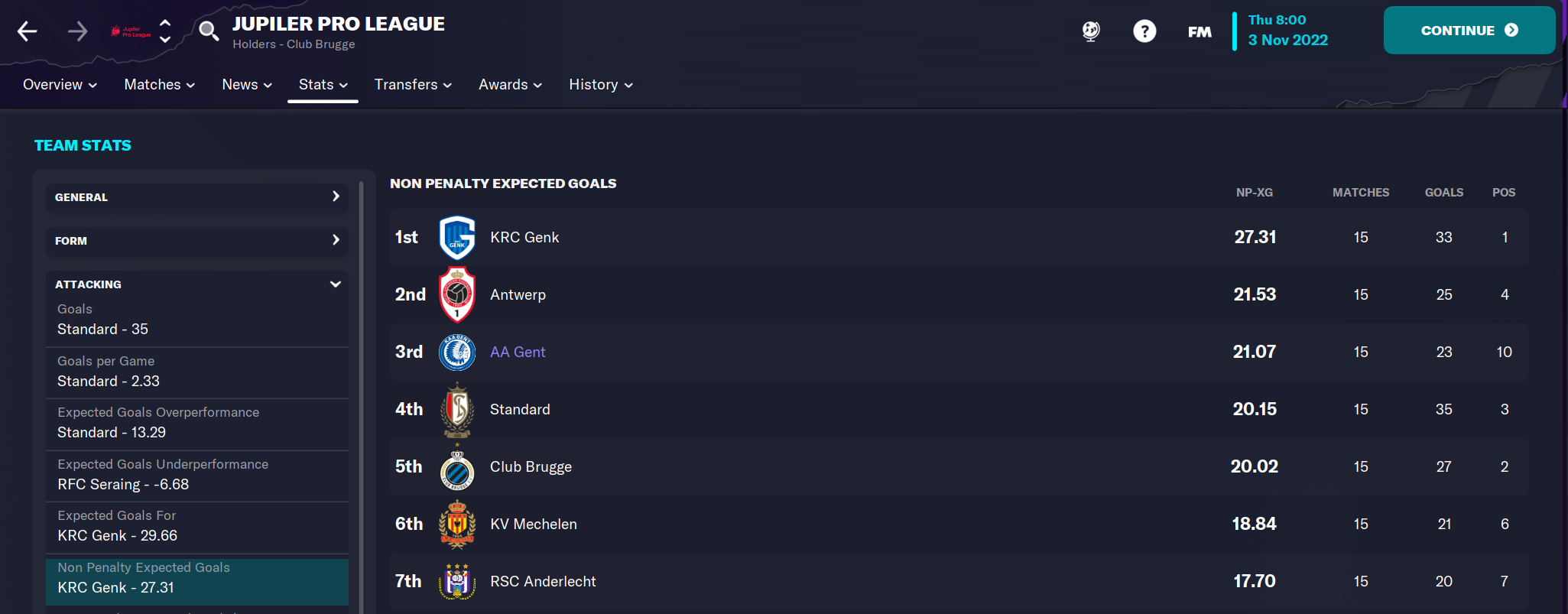The width and height of the screenshot is (1568, 614).
Task: Sort table by NP-XG column header
Action: 1254,193
